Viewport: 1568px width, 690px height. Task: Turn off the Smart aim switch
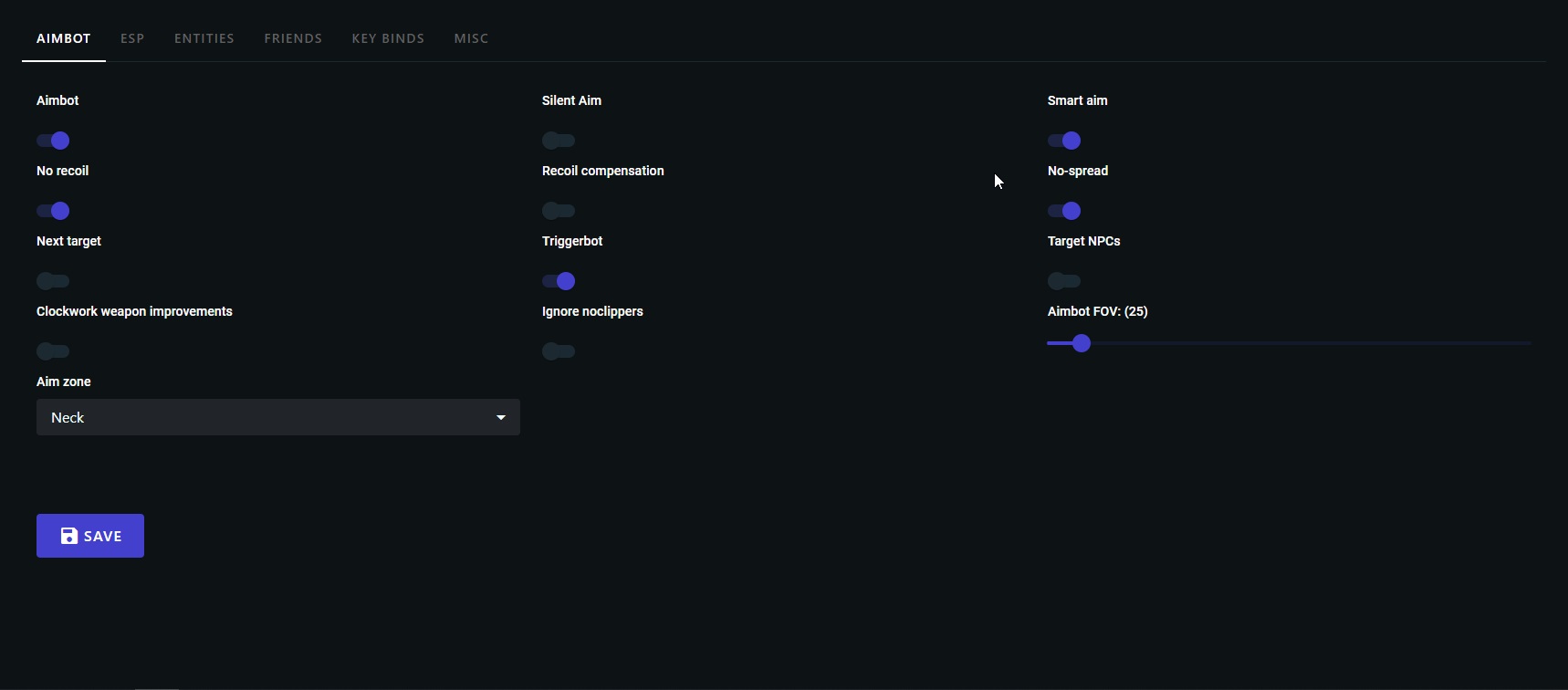[x=1064, y=141]
